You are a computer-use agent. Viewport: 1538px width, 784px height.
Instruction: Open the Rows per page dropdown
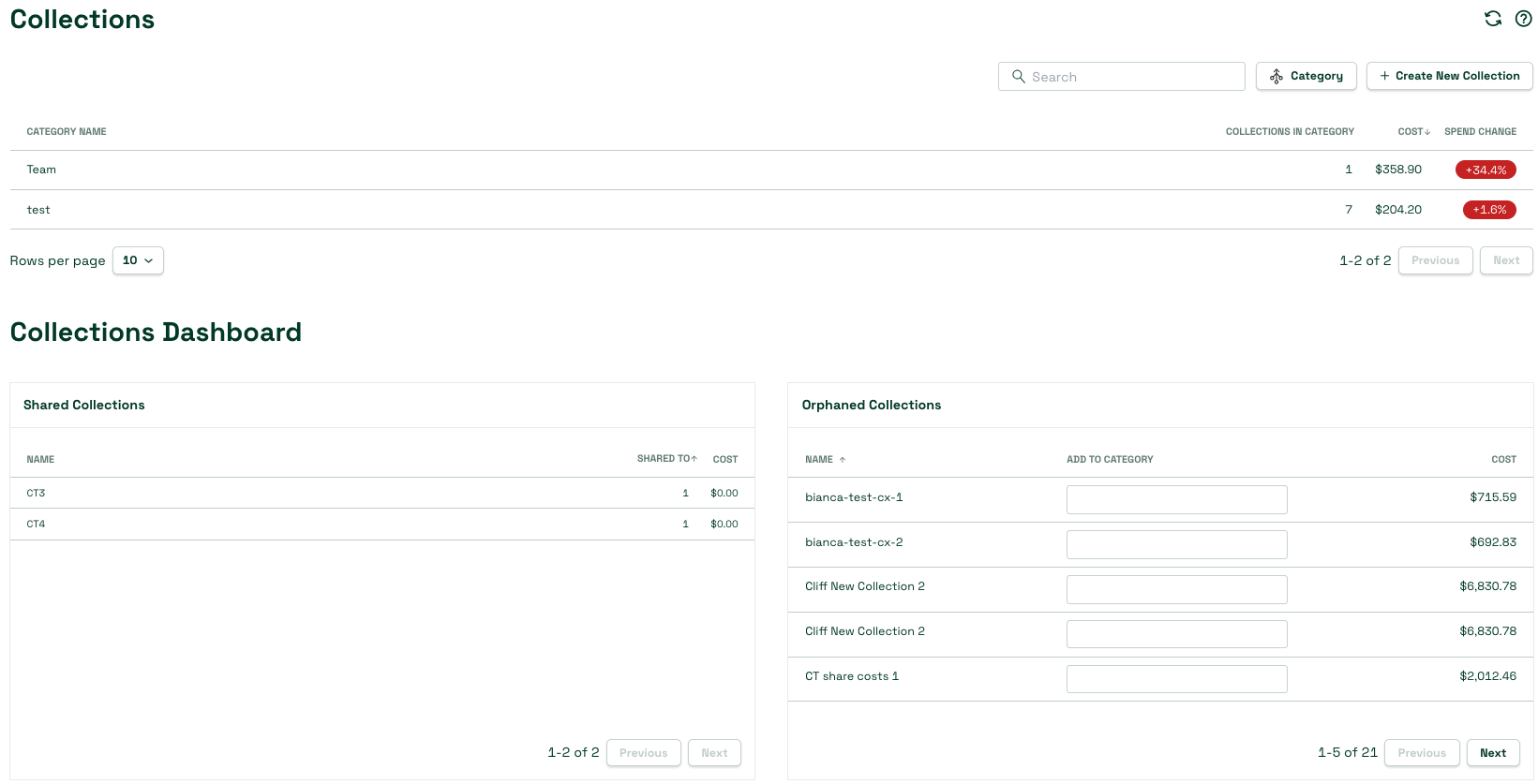click(x=138, y=260)
